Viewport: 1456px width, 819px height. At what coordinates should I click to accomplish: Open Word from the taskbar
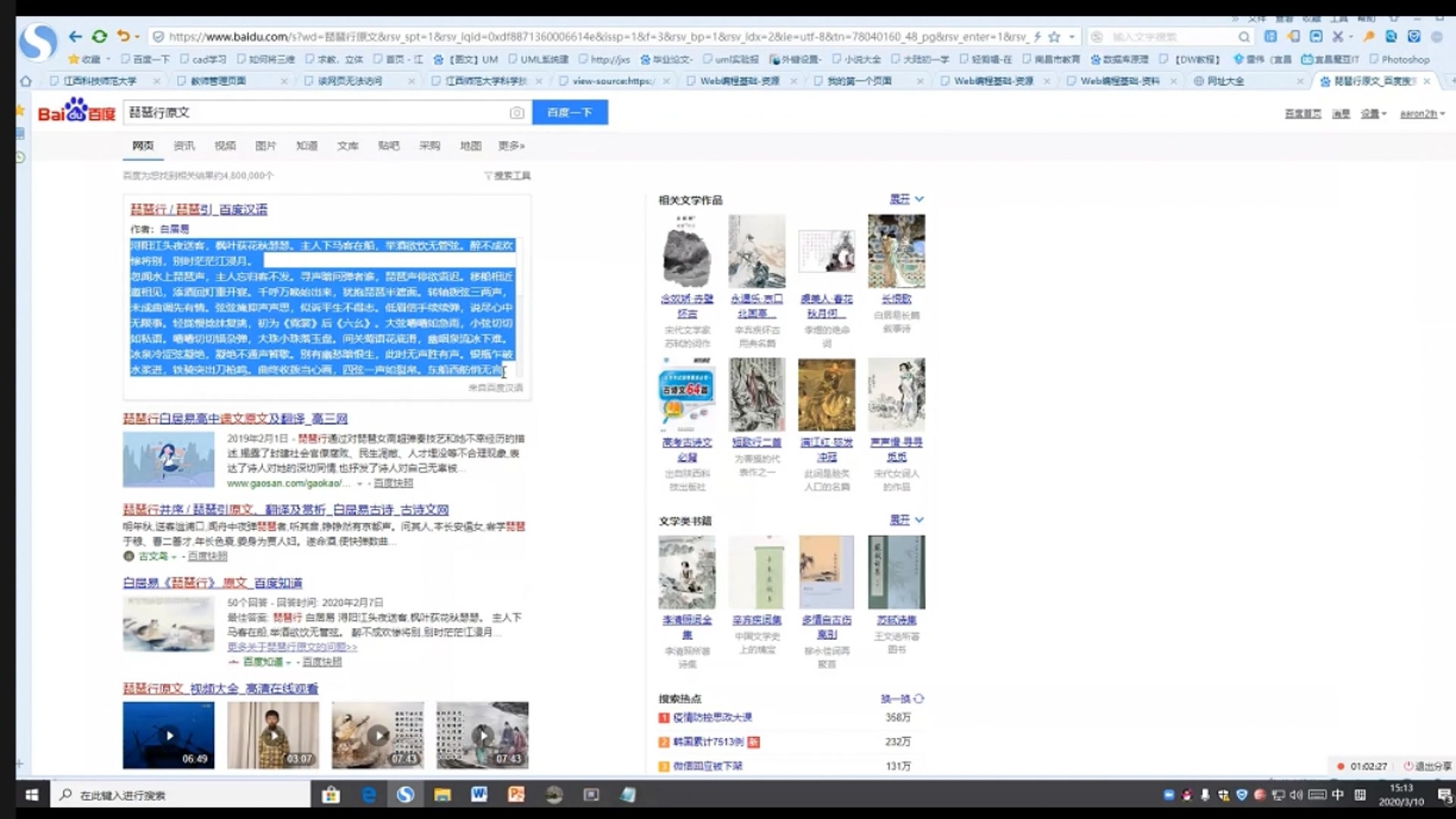pos(479,795)
